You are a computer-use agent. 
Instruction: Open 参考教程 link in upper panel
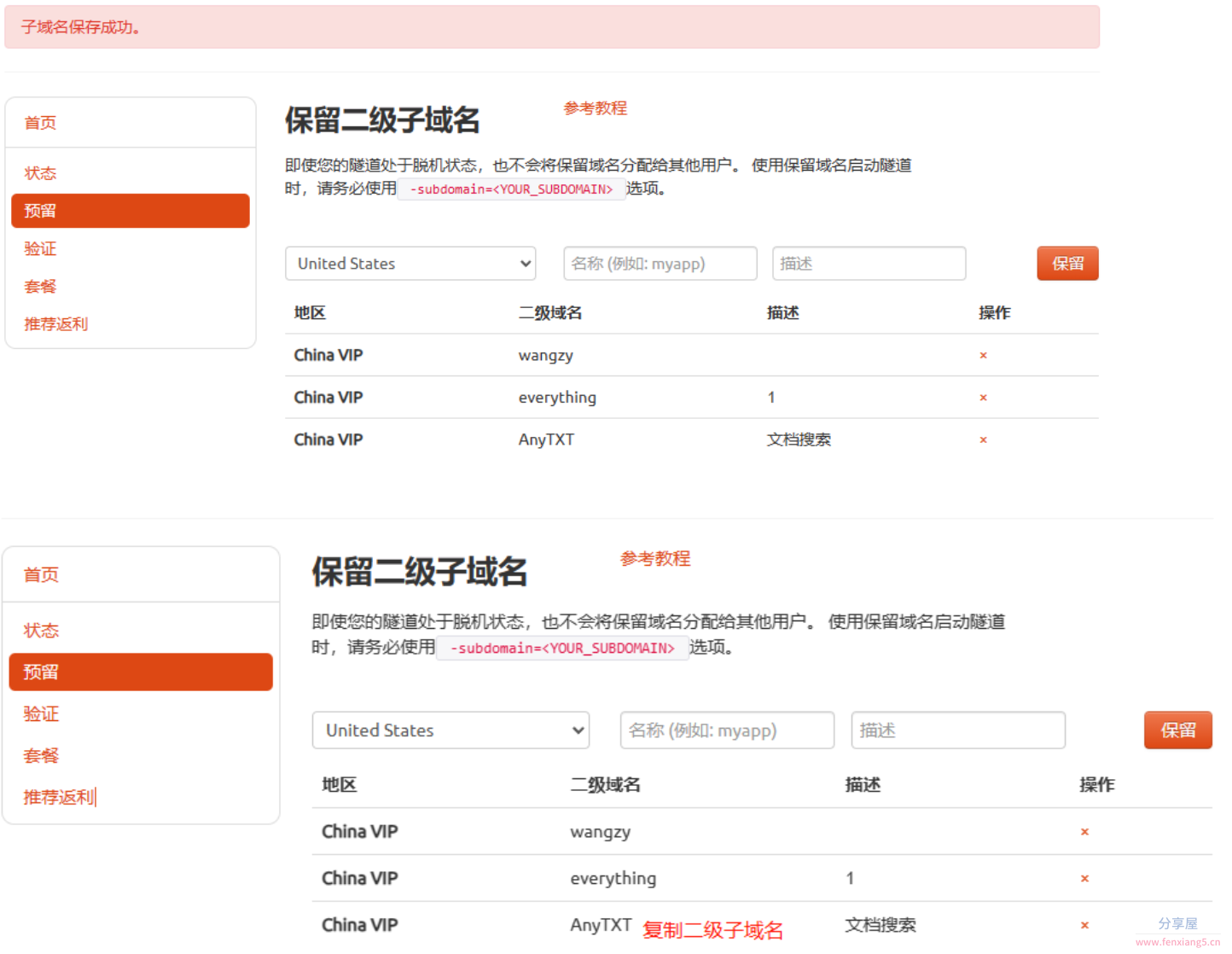[596, 108]
